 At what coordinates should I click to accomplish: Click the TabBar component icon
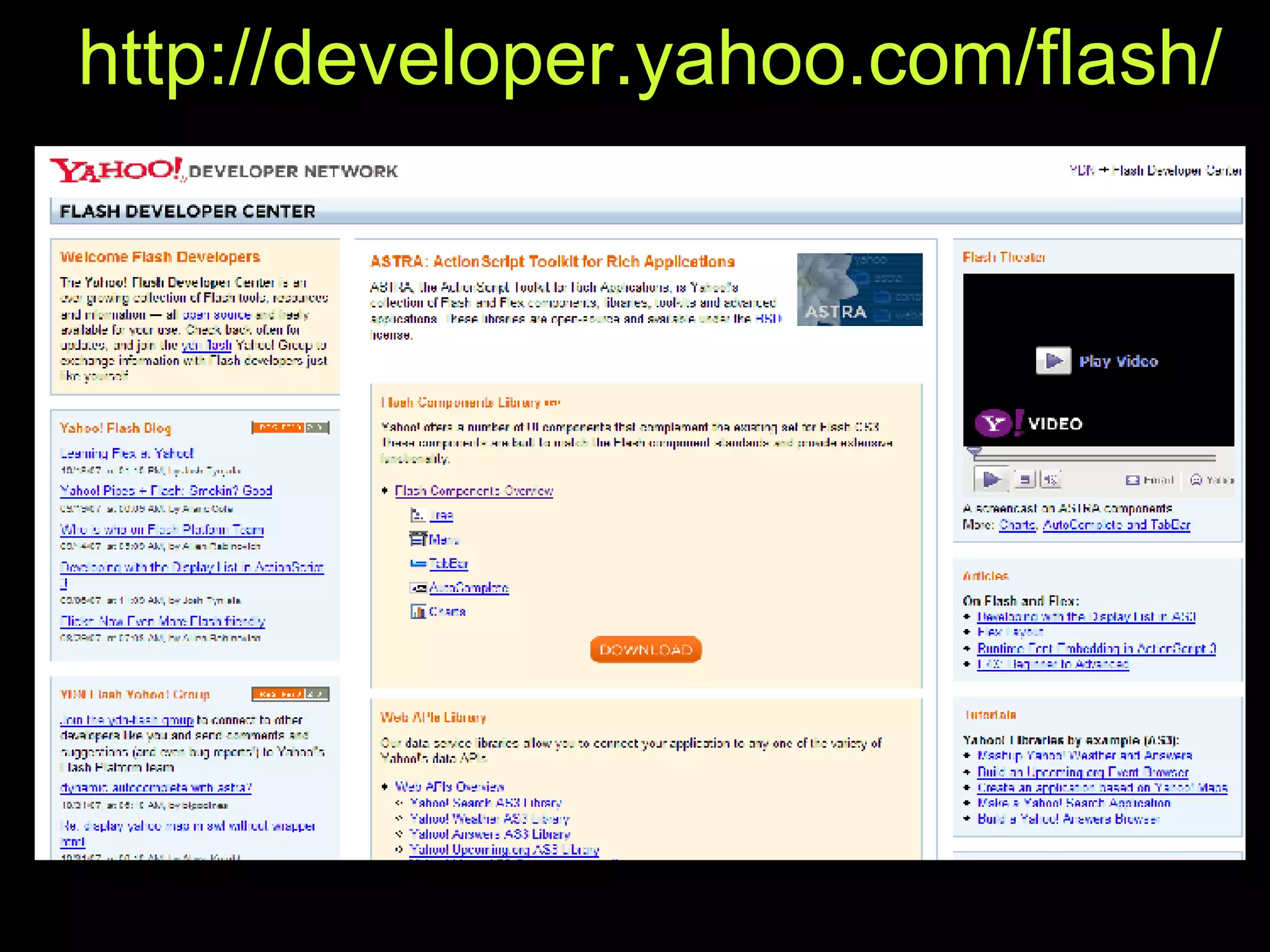pyautogui.click(x=418, y=563)
